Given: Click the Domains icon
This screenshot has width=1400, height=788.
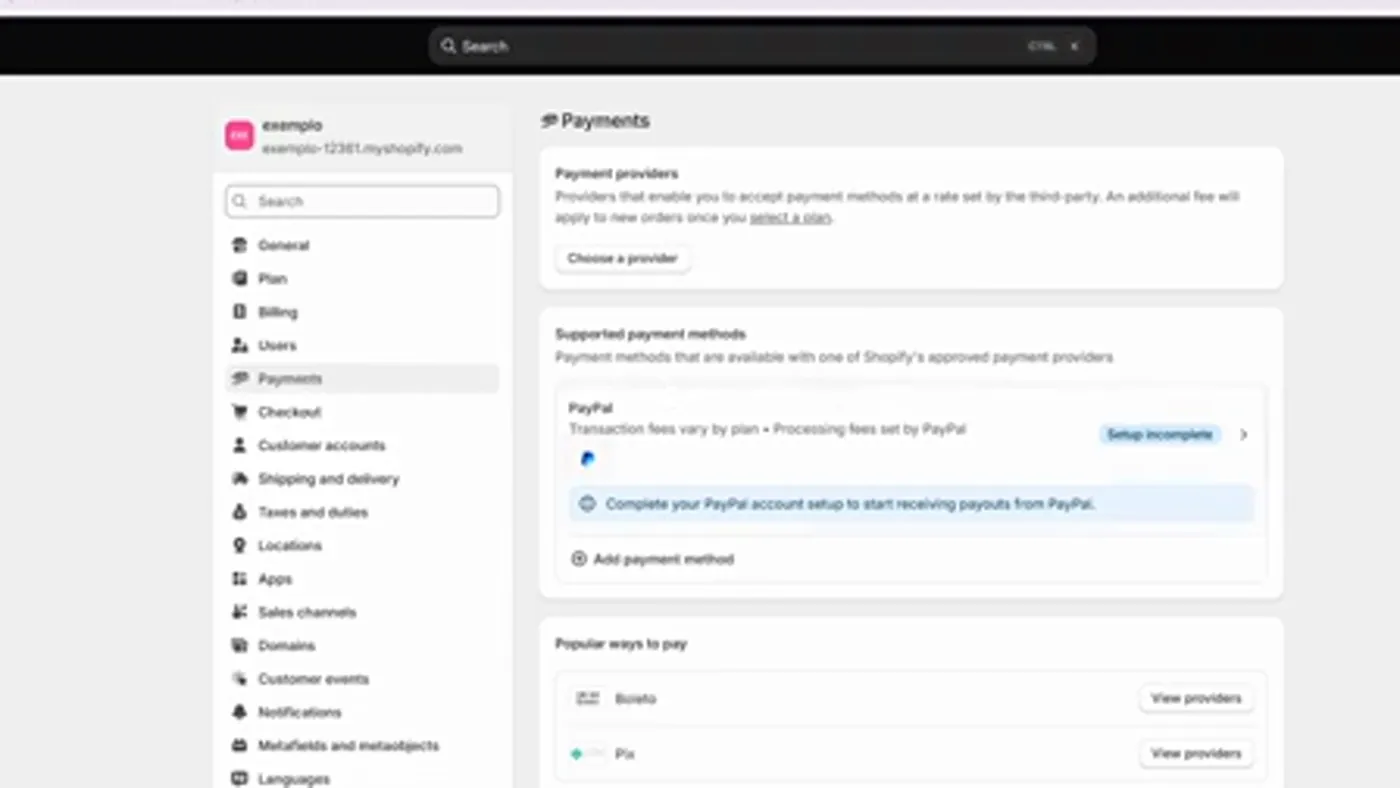Looking at the screenshot, I should (239, 645).
